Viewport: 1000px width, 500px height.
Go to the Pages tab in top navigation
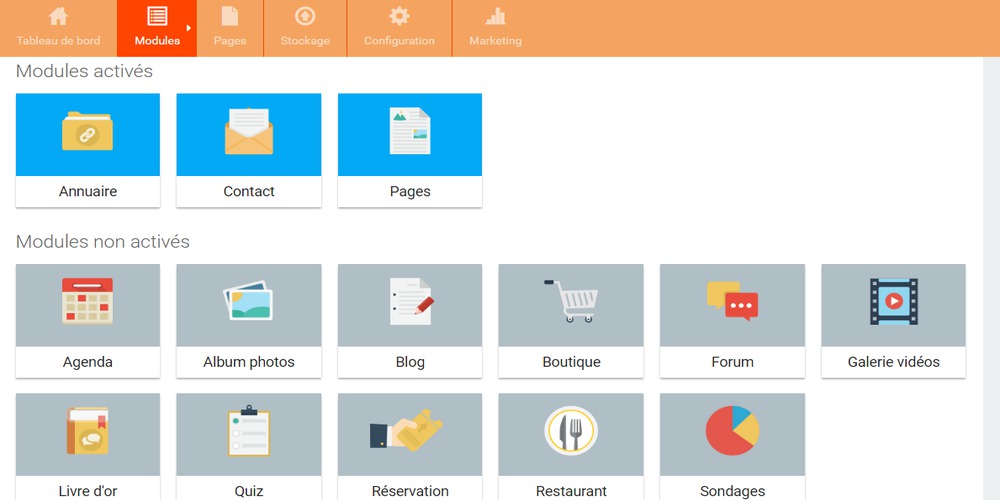pyautogui.click(x=230, y=28)
